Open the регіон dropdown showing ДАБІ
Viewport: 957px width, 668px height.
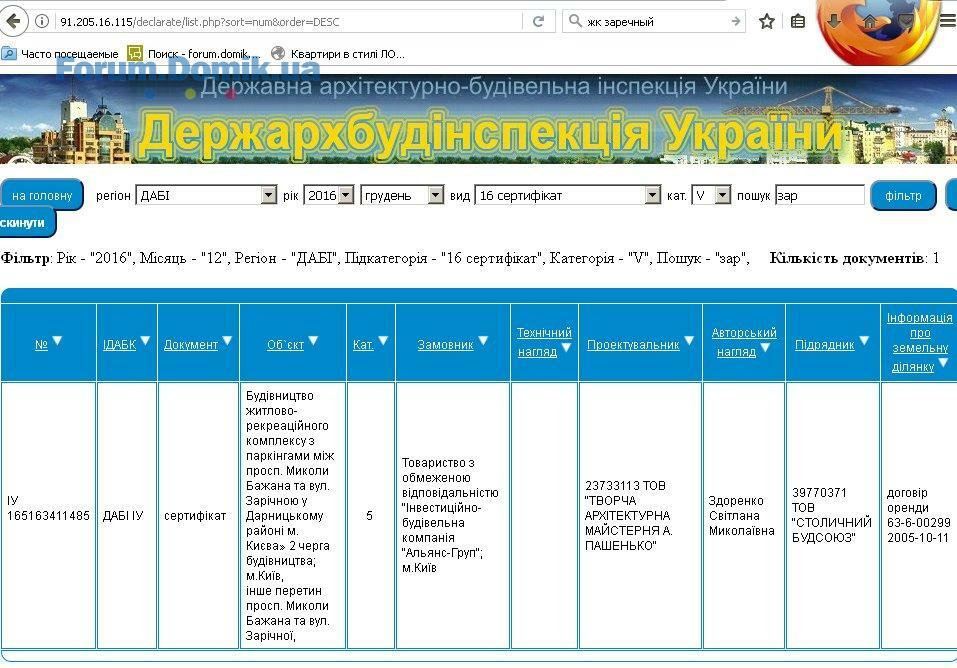[x=206, y=195]
